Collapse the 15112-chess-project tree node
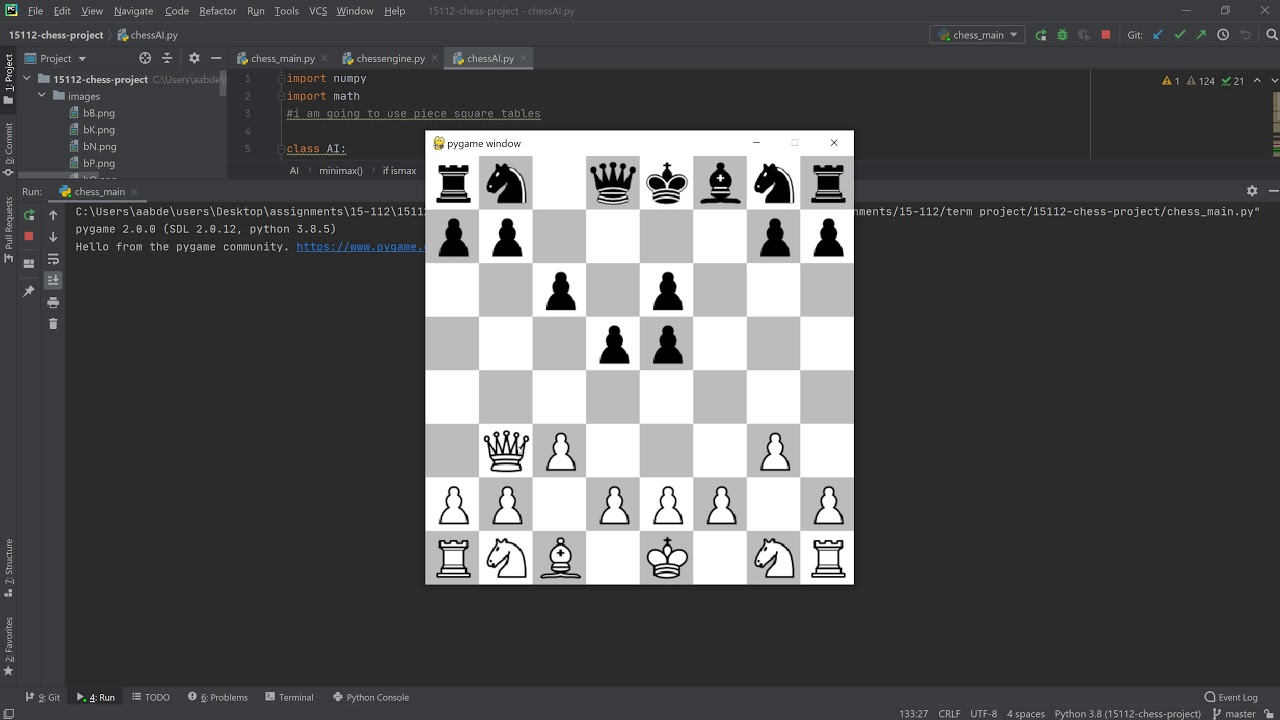 click(x=28, y=79)
